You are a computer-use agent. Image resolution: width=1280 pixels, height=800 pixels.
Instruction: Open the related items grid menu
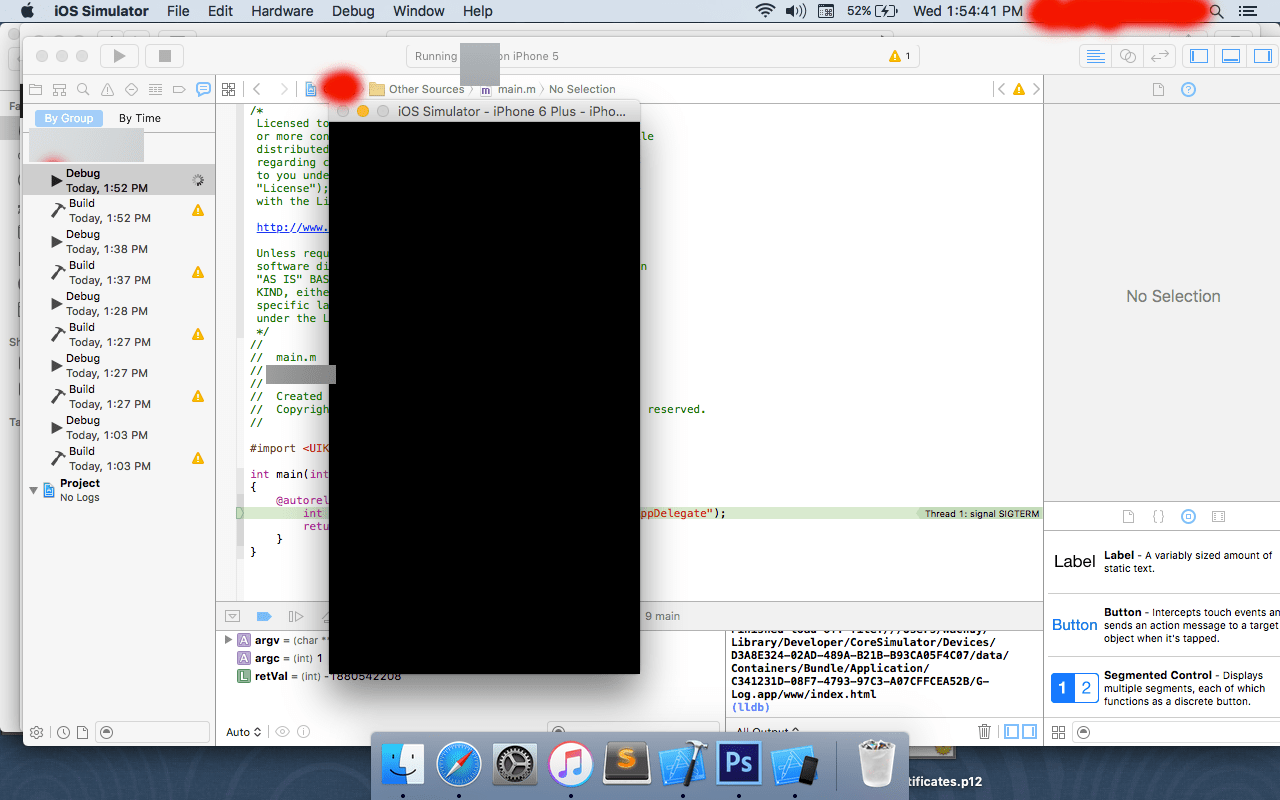point(228,89)
